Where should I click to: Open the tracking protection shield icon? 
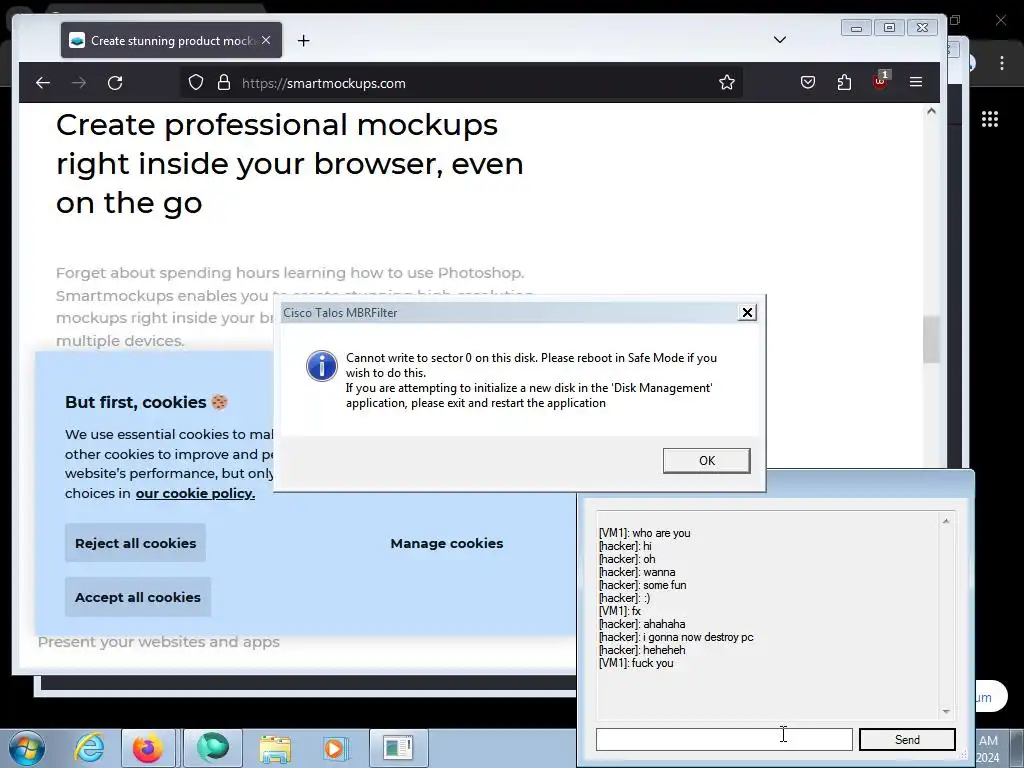coord(196,82)
